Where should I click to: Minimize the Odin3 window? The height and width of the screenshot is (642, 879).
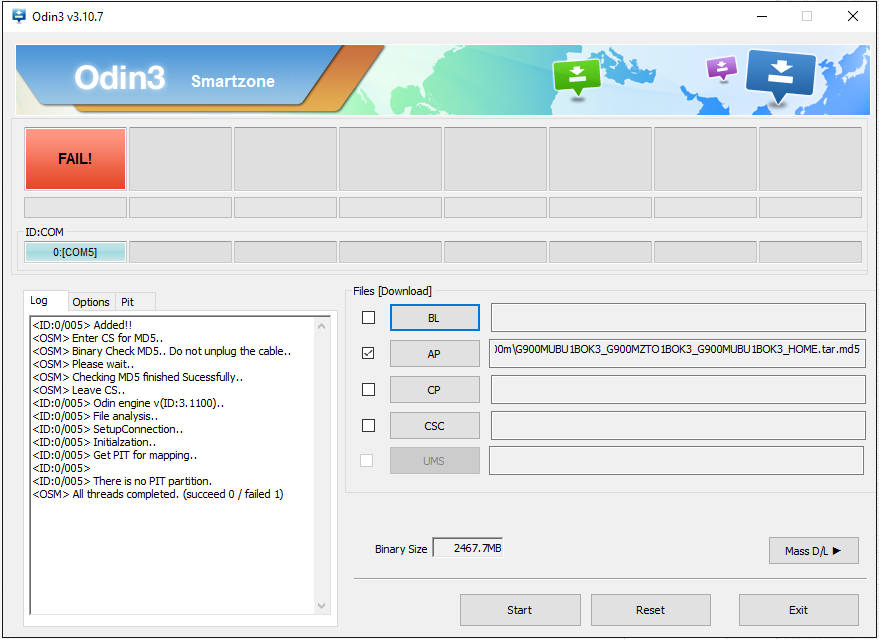[762, 16]
